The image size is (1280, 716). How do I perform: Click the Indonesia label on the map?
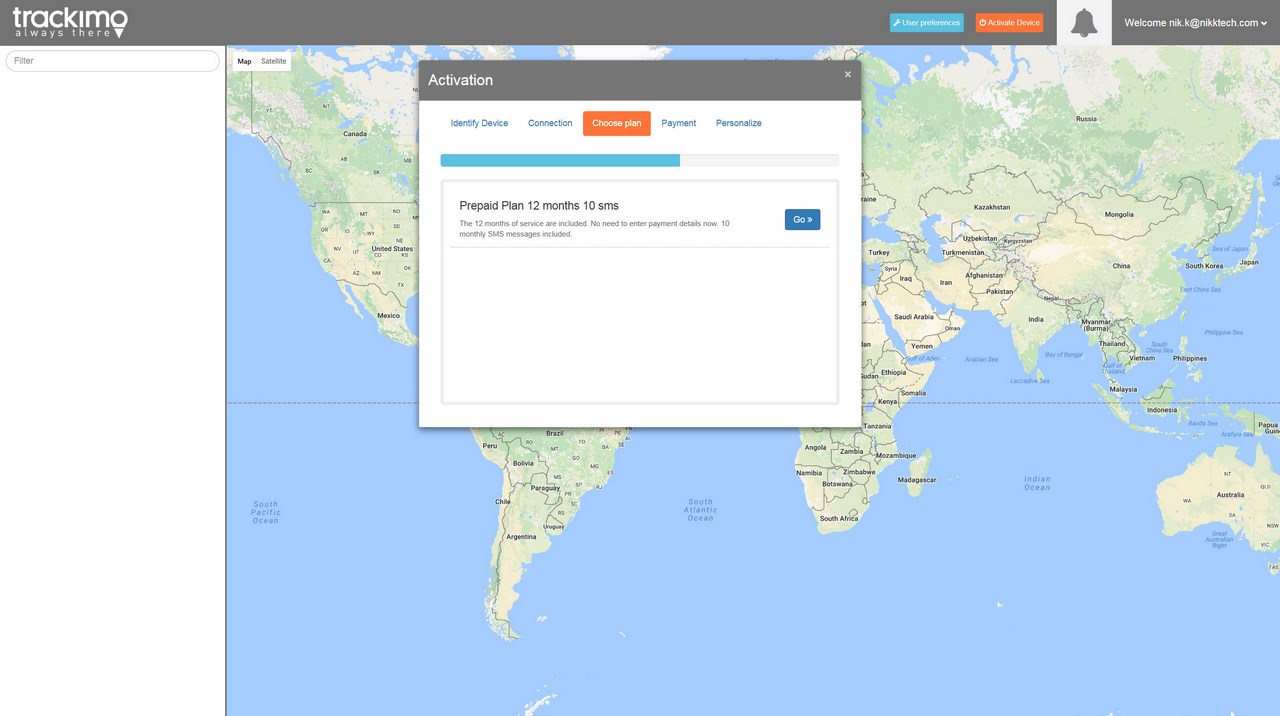(x=1162, y=410)
